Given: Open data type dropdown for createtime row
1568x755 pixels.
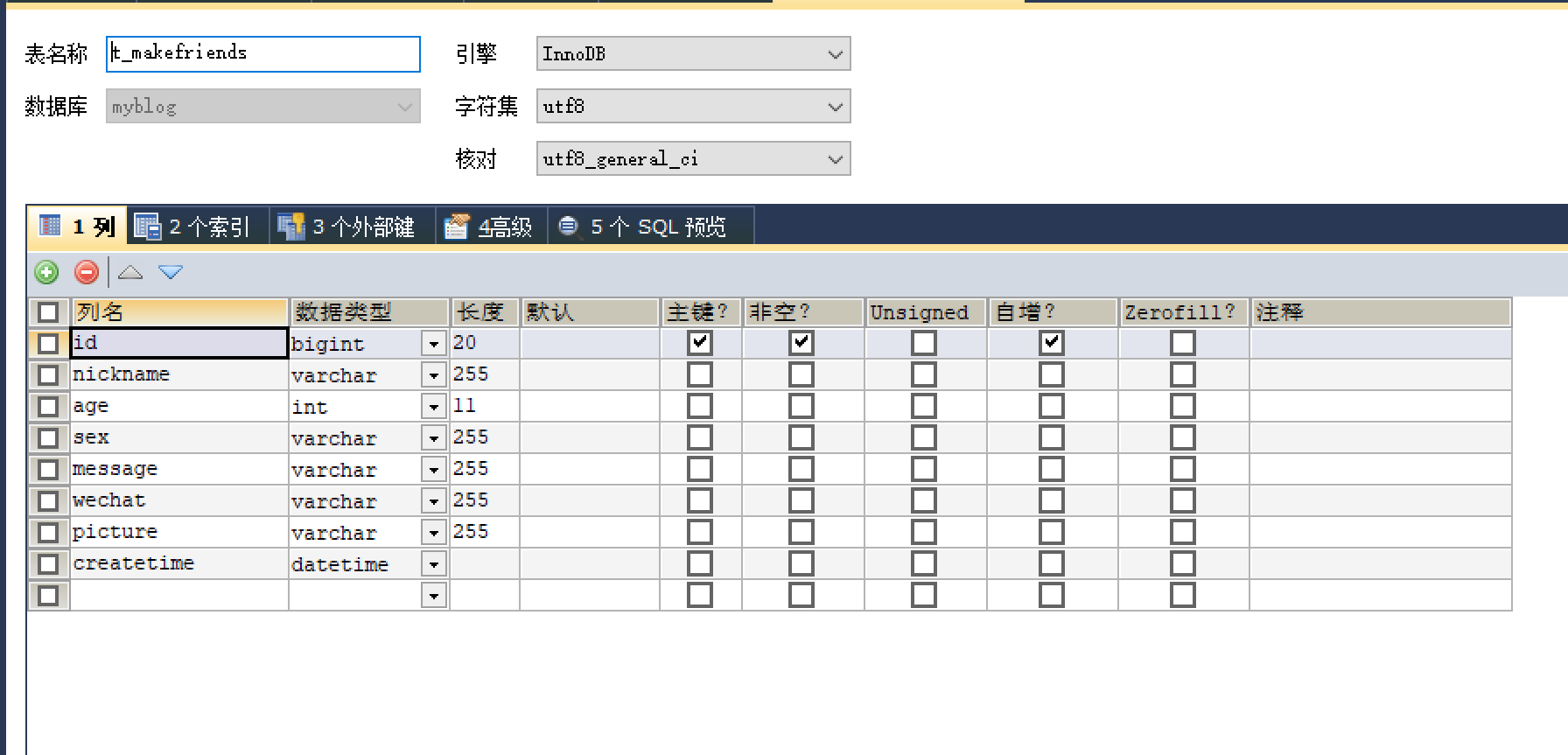Looking at the screenshot, I should tap(434, 563).
